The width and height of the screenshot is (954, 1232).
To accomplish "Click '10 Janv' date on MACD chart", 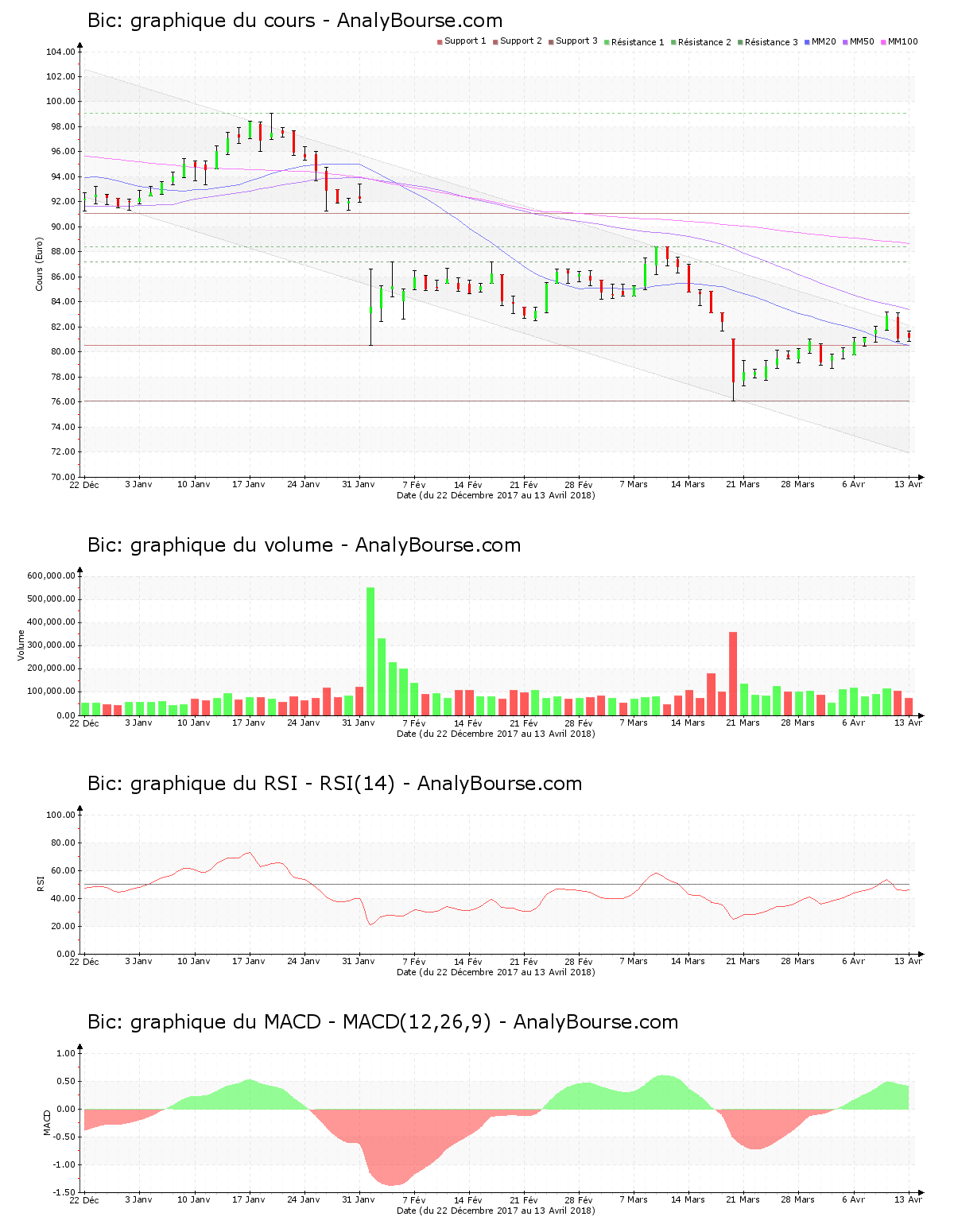I will (x=194, y=1200).
